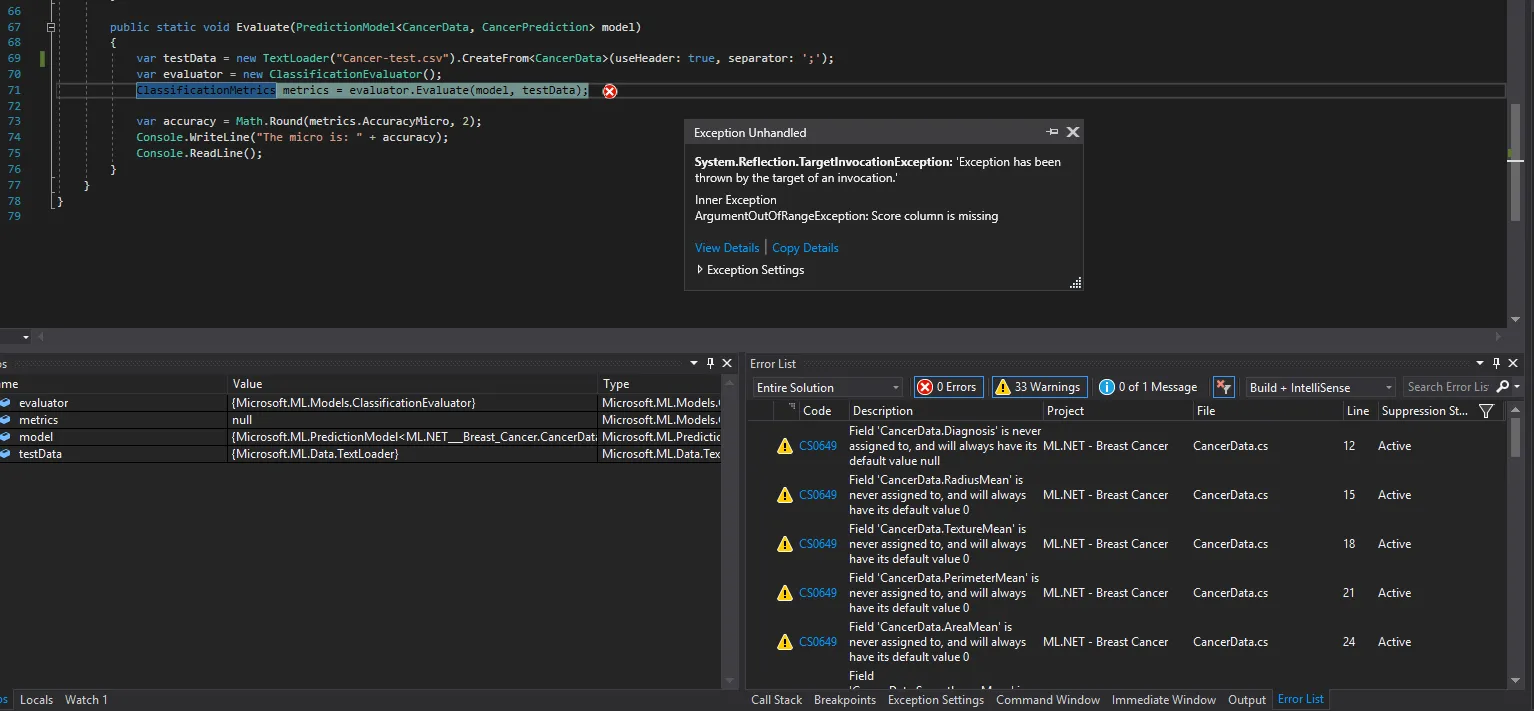1534x711 pixels.
Task: Pin the Error List panel with auto-hide icon
Action: pos(1496,364)
